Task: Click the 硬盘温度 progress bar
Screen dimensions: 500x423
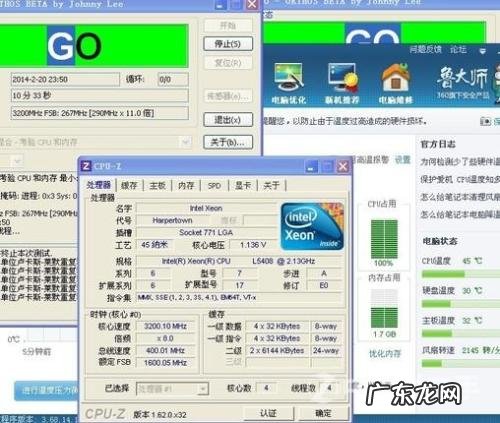Action: click(461, 304)
